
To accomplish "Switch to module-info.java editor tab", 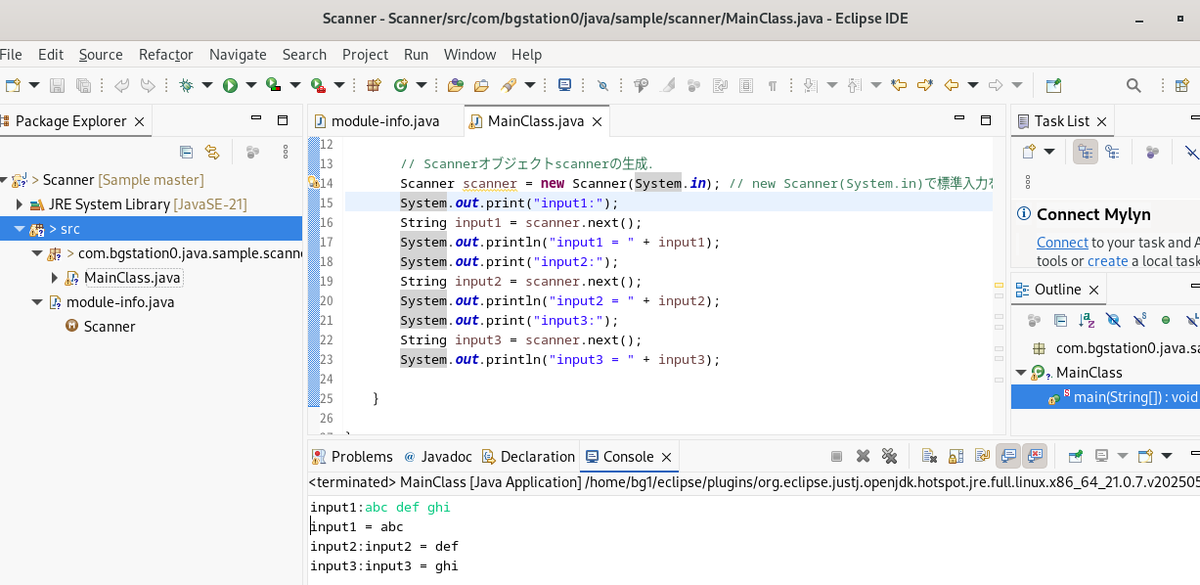I will 385,121.
